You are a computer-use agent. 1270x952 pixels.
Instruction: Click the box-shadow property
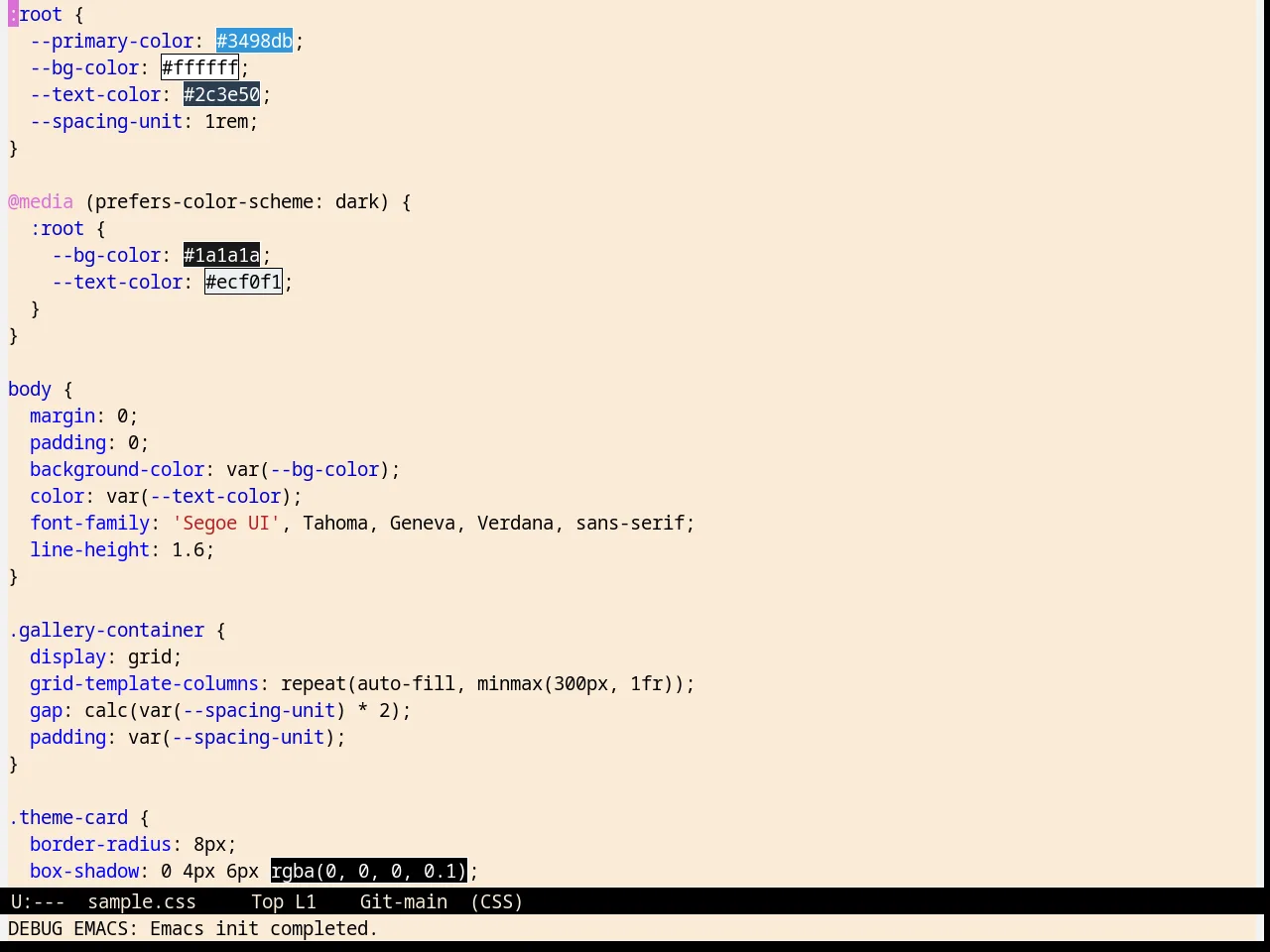(x=84, y=871)
